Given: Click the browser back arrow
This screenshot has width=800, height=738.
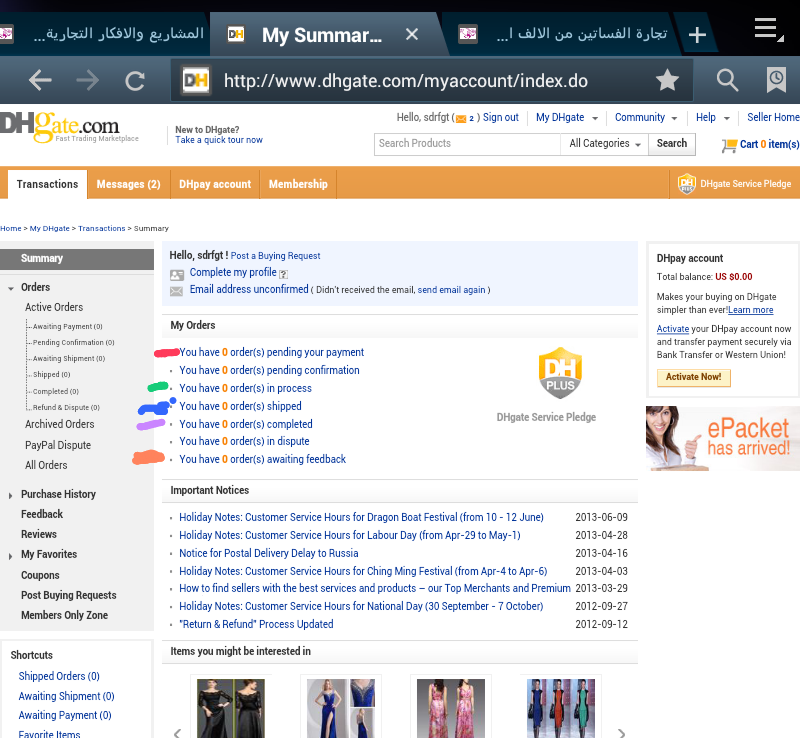Looking at the screenshot, I should [x=40, y=81].
